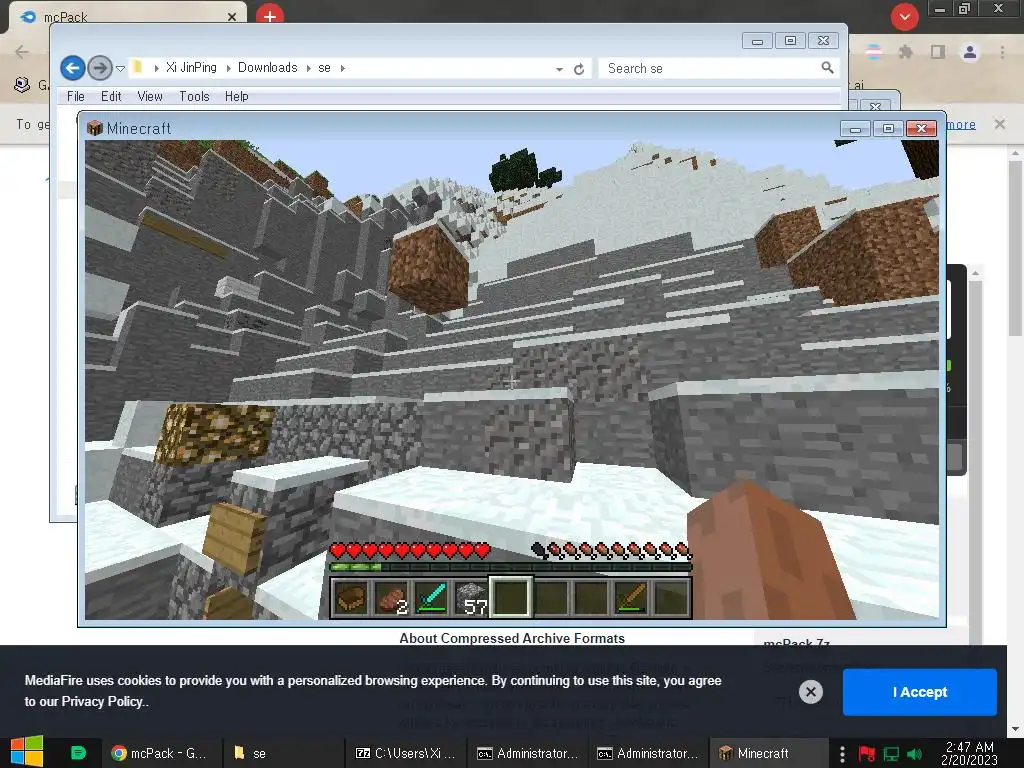Select the diamond sword hotbar slot
1024x768 pixels.
click(431, 598)
